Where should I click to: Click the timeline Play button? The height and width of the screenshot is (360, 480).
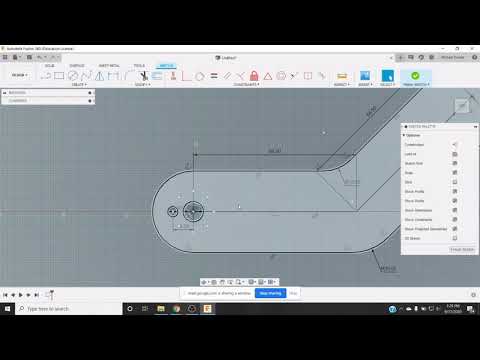coord(21,295)
